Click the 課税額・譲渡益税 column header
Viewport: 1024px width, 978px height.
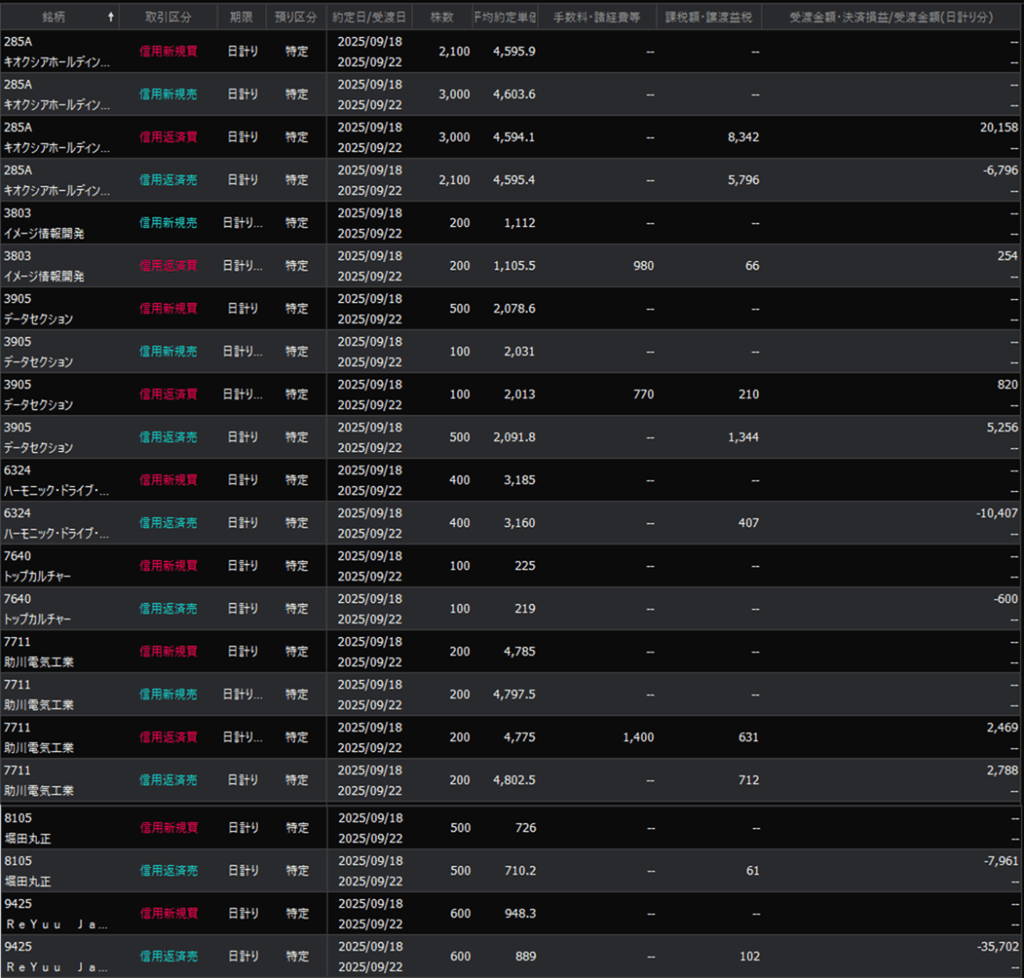click(x=708, y=17)
